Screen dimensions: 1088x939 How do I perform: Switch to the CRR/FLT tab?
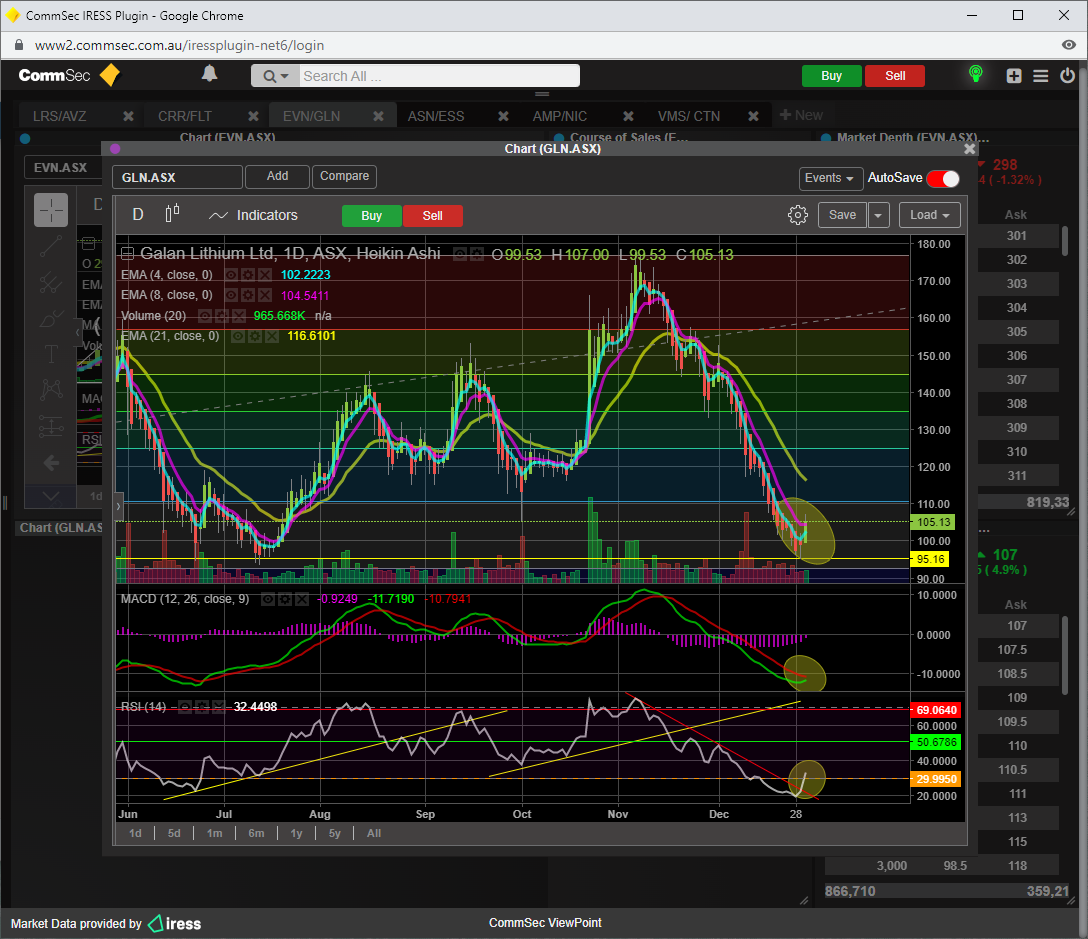(185, 116)
